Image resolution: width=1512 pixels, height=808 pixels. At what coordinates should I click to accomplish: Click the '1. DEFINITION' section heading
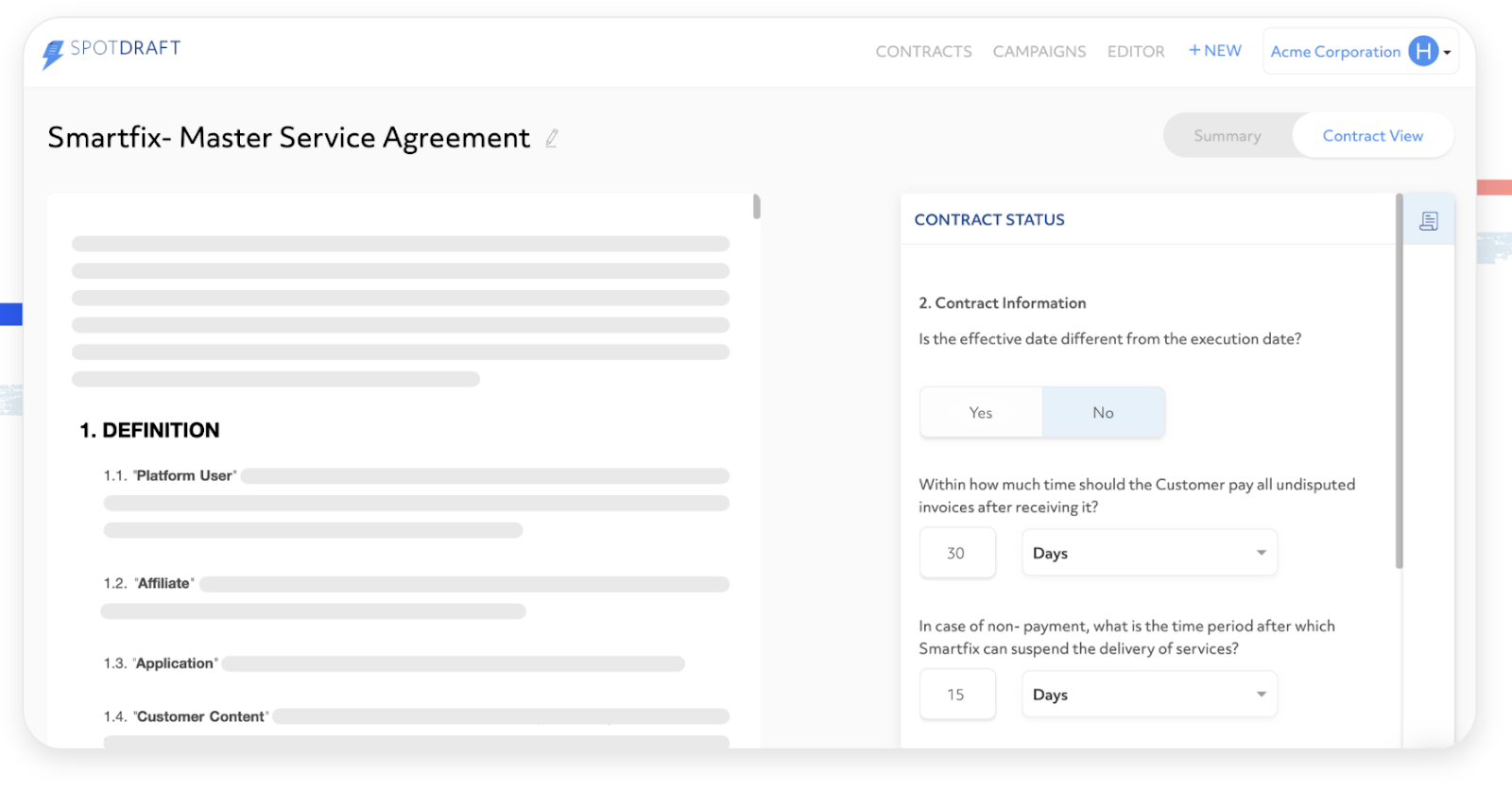pyautogui.click(x=149, y=431)
